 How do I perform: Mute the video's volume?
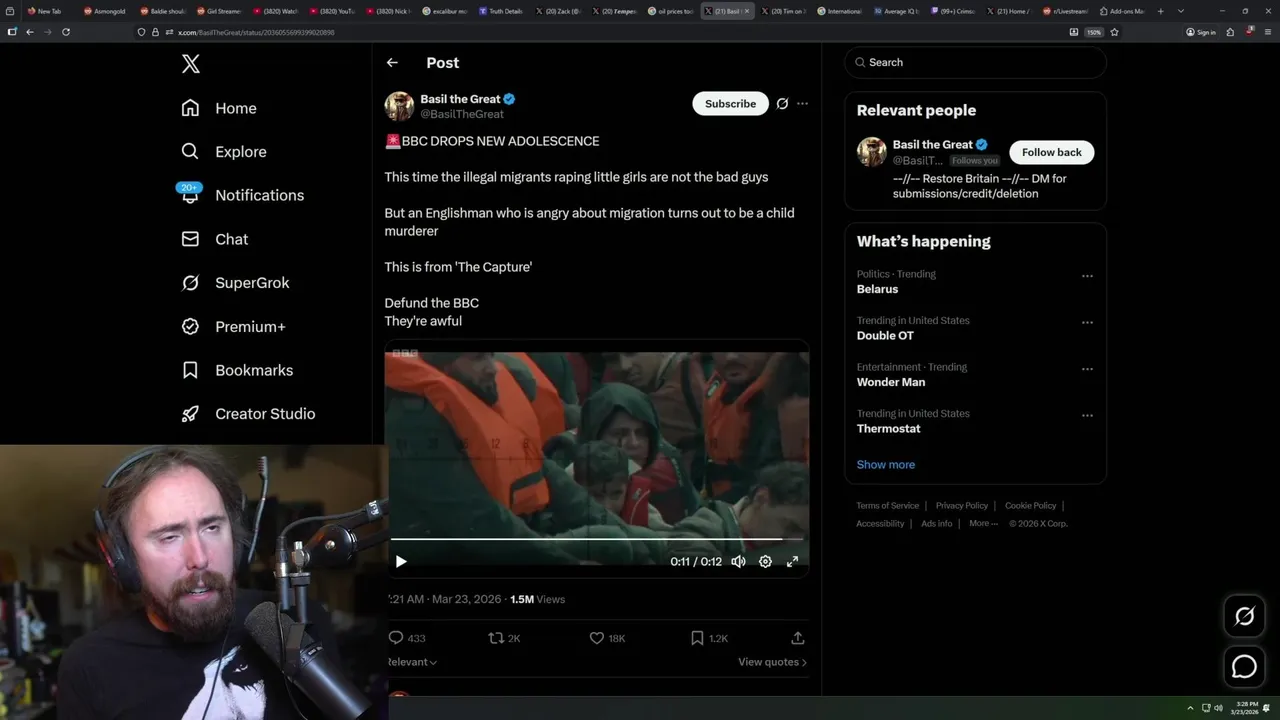(x=738, y=562)
